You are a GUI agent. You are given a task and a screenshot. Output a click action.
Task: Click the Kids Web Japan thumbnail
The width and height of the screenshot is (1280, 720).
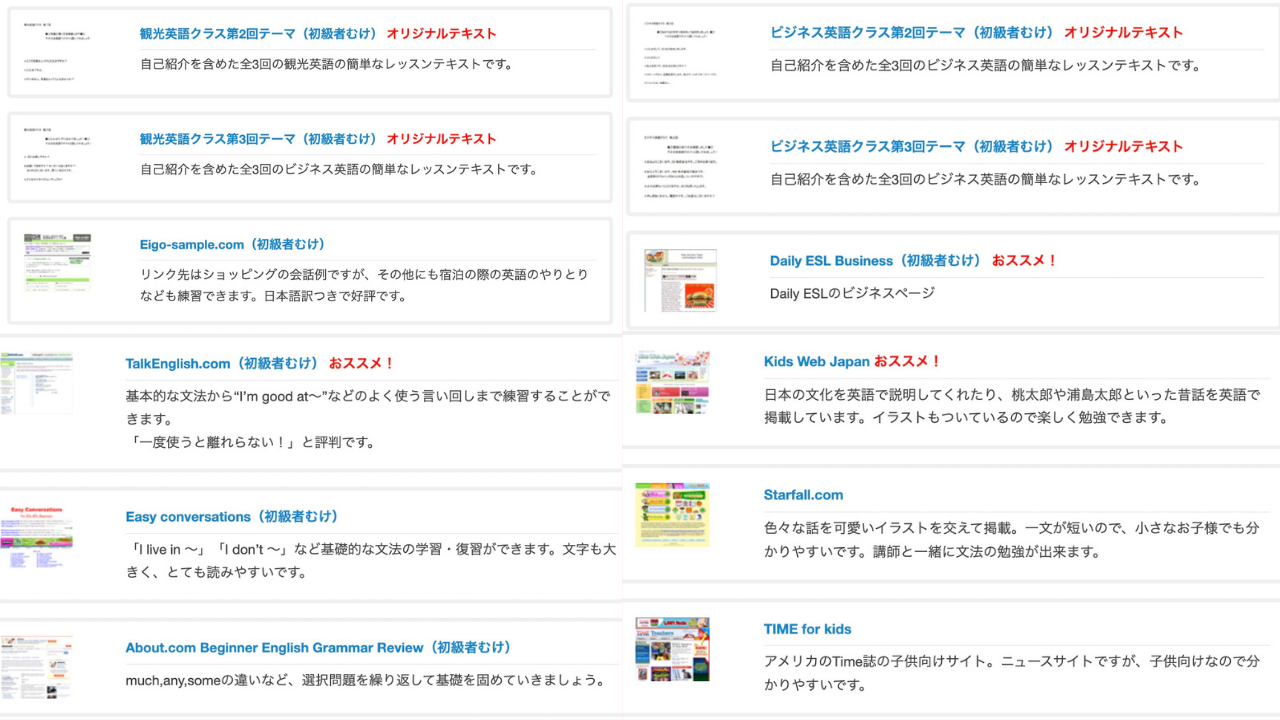point(672,382)
